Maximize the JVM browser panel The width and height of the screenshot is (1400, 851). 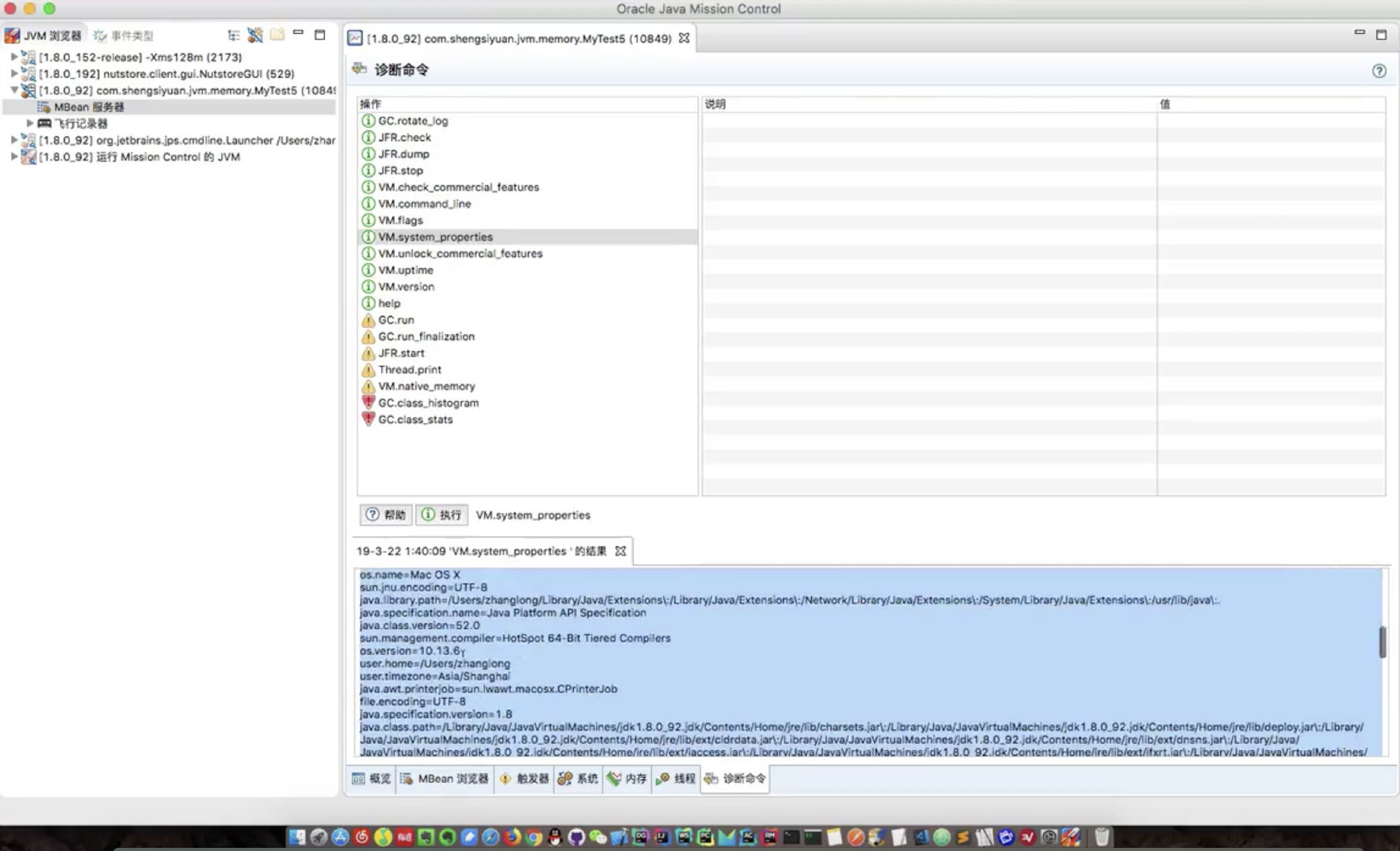point(320,35)
